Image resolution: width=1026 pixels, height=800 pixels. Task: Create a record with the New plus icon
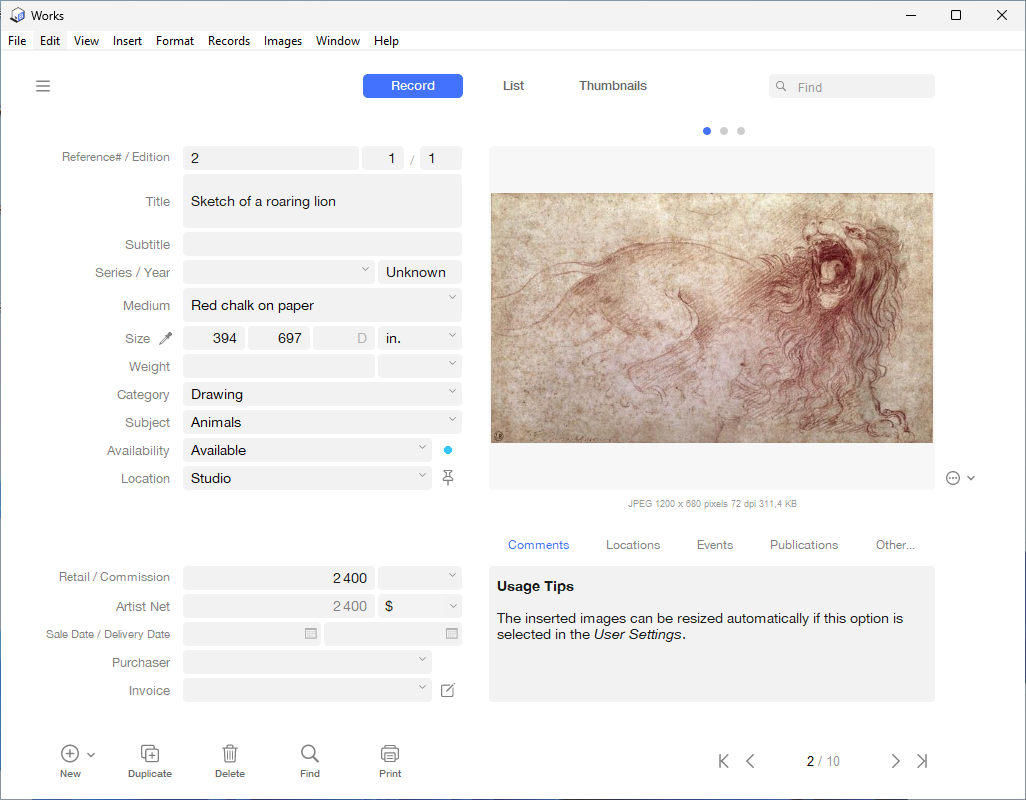68,754
